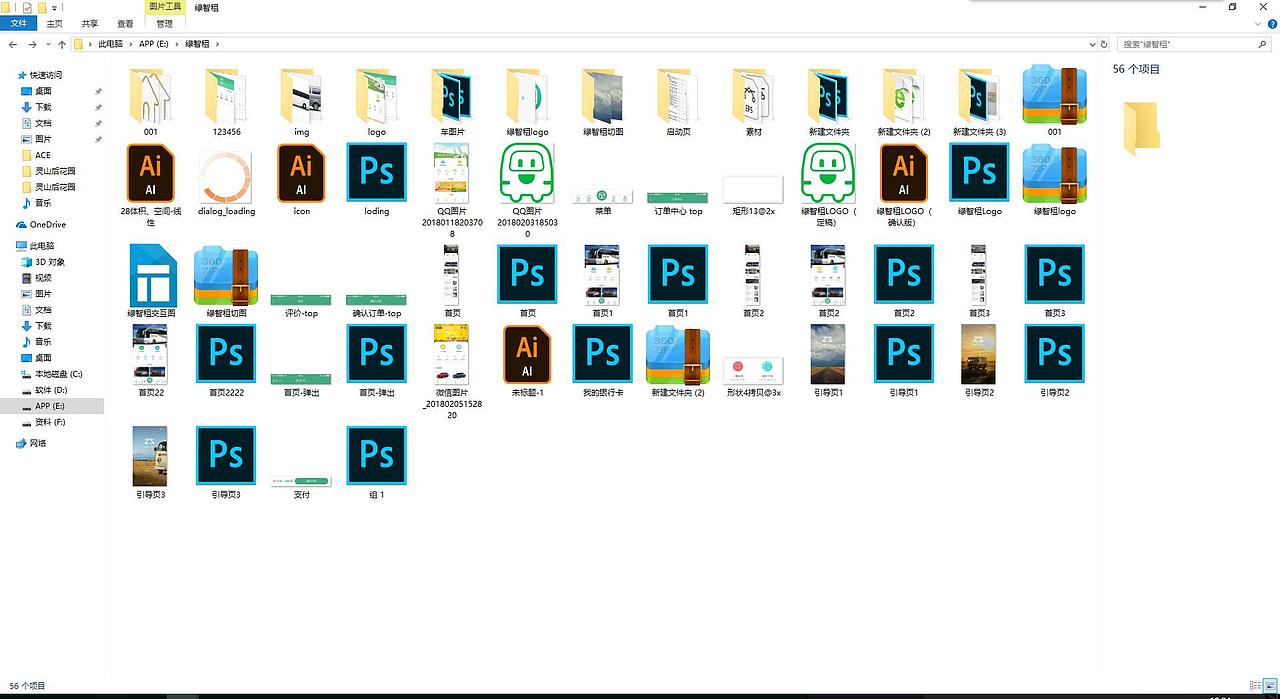Go back with the back arrow
1280x699 pixels.
13,45
